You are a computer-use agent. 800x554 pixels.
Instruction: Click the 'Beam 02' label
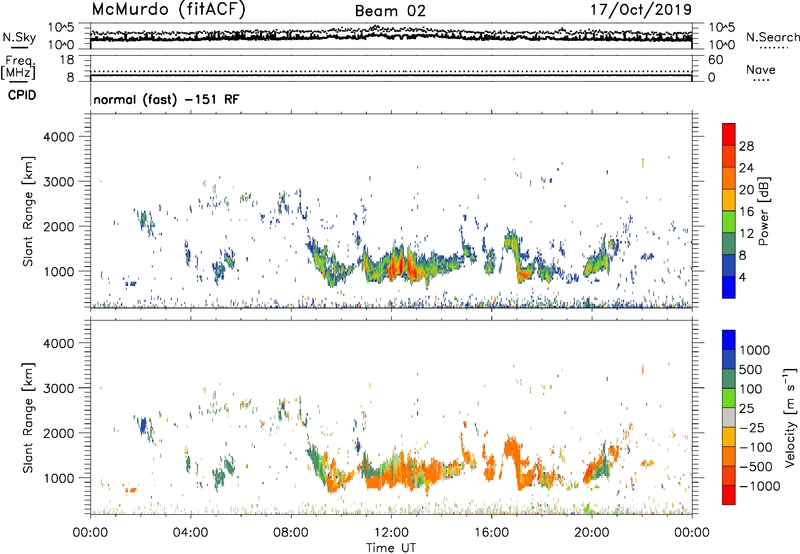[x=390, y=11]
